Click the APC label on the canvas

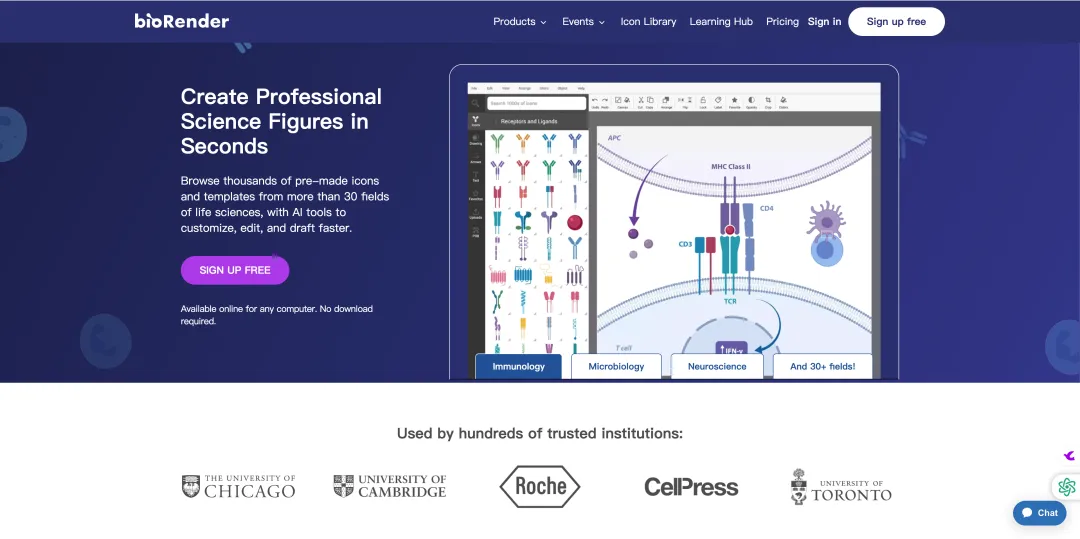click(614, 138)
